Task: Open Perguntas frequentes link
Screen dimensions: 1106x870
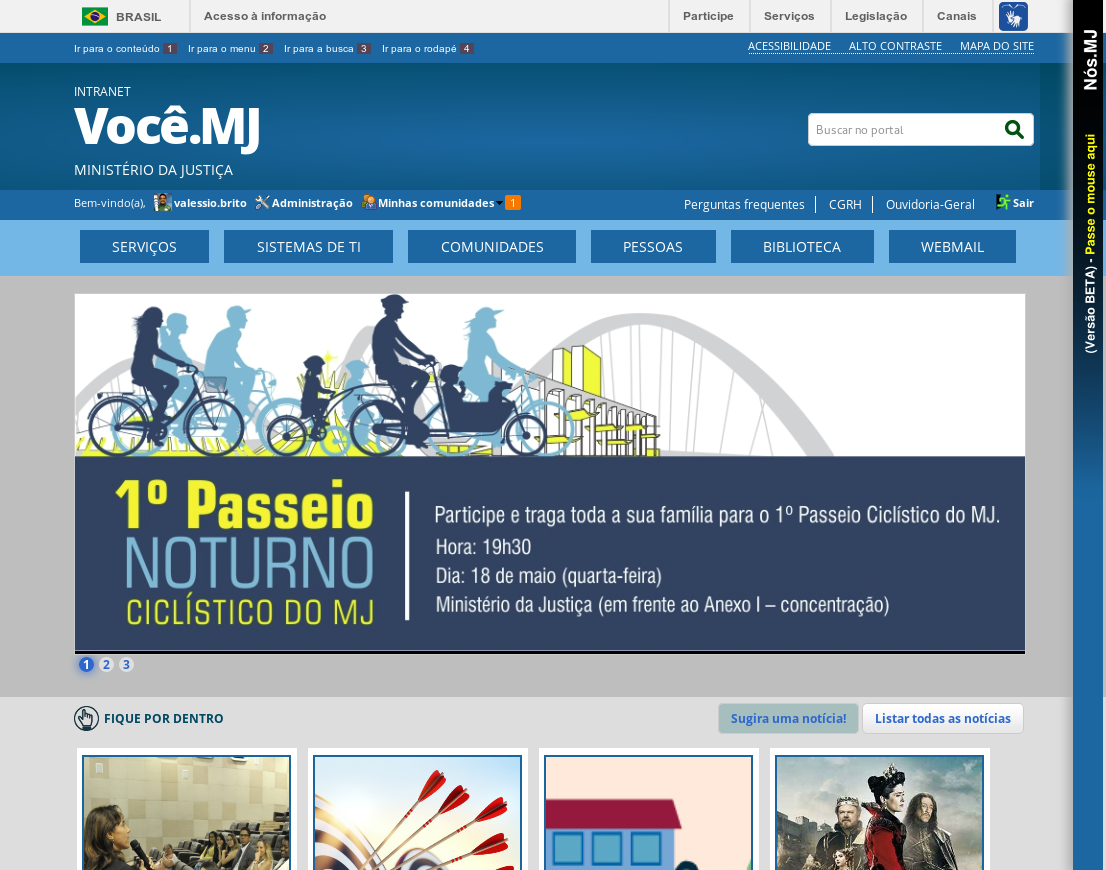Action: [744, 205]
